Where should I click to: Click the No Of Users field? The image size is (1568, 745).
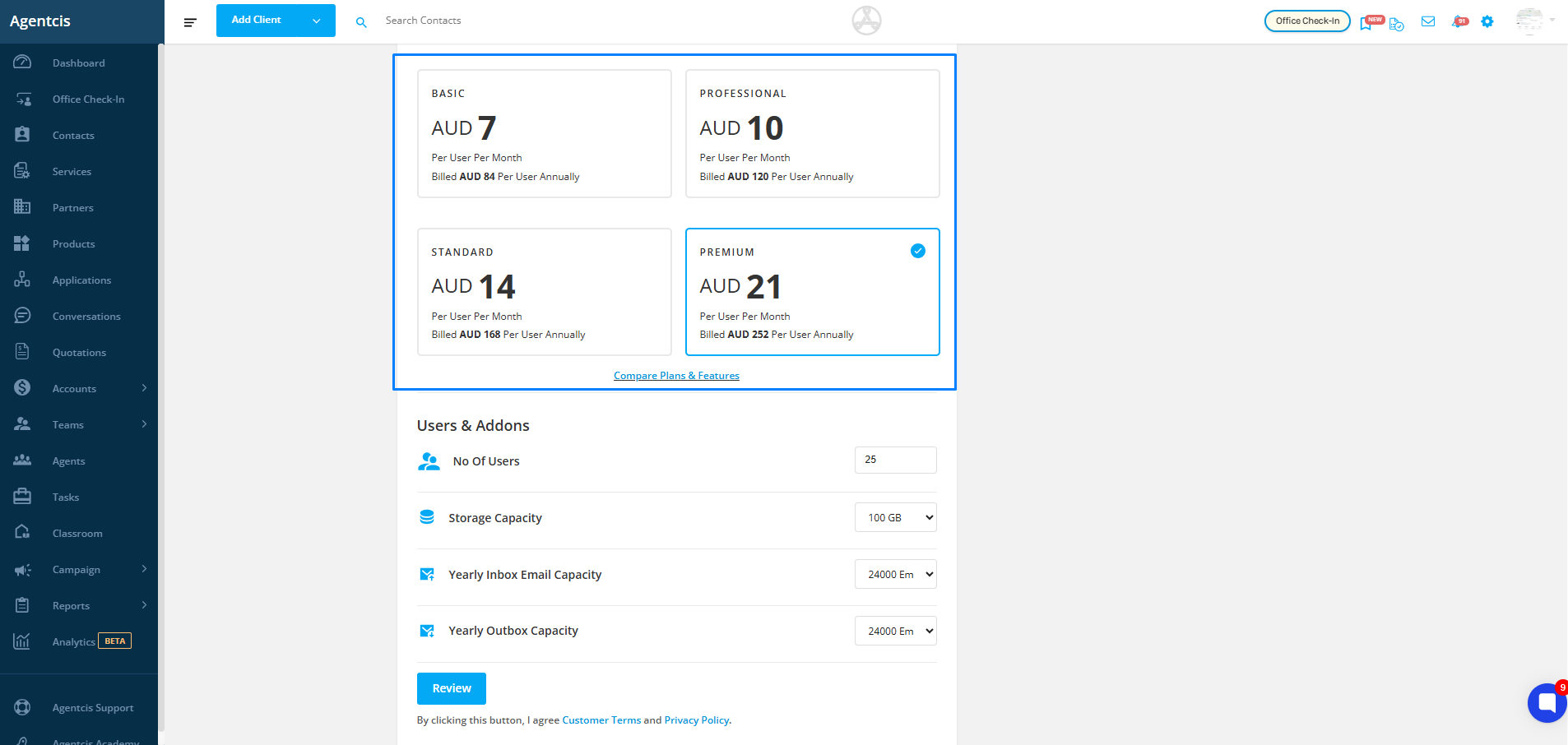[x=896, y=460]
